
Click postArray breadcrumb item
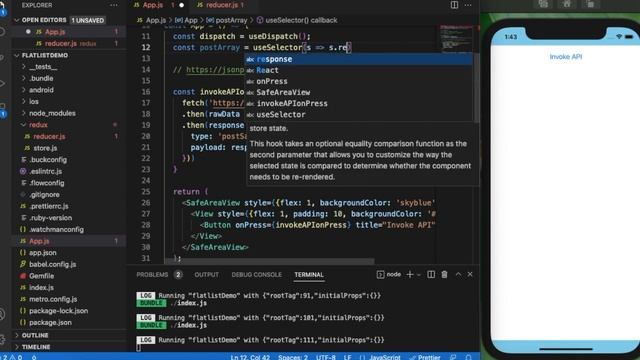(x=227, y=20)
